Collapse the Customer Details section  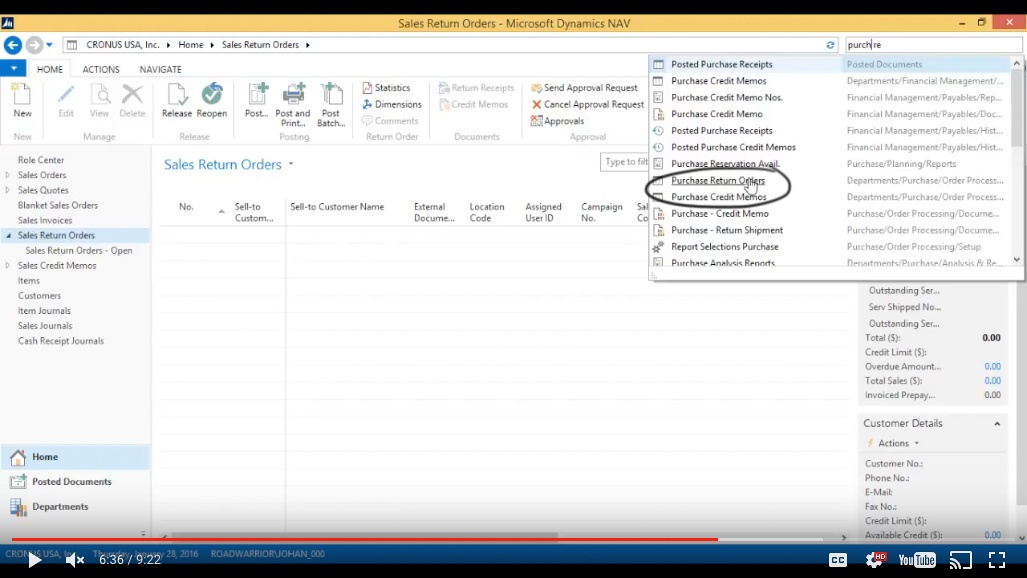coord(997,424)
